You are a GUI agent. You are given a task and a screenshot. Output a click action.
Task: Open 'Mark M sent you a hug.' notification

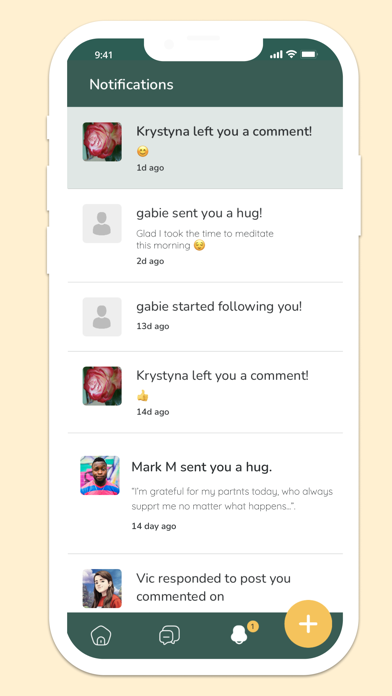pyautogui.click(x=205, y=493)
